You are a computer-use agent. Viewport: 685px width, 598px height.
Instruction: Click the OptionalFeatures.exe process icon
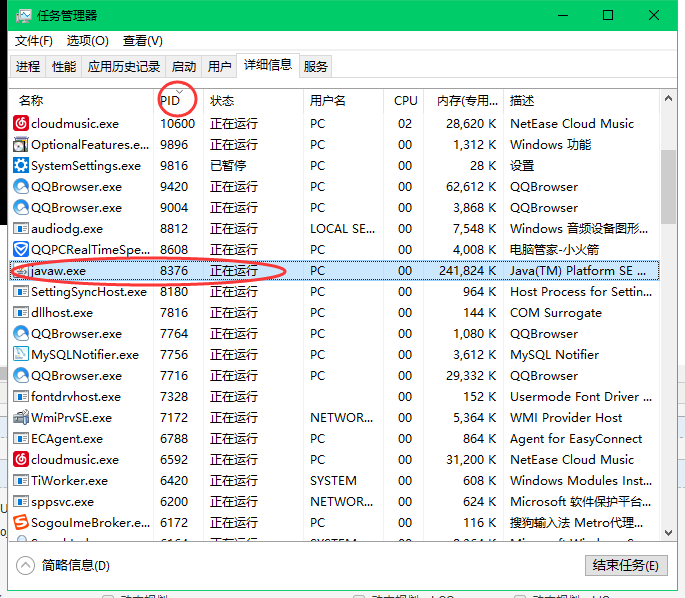(21, 145)
